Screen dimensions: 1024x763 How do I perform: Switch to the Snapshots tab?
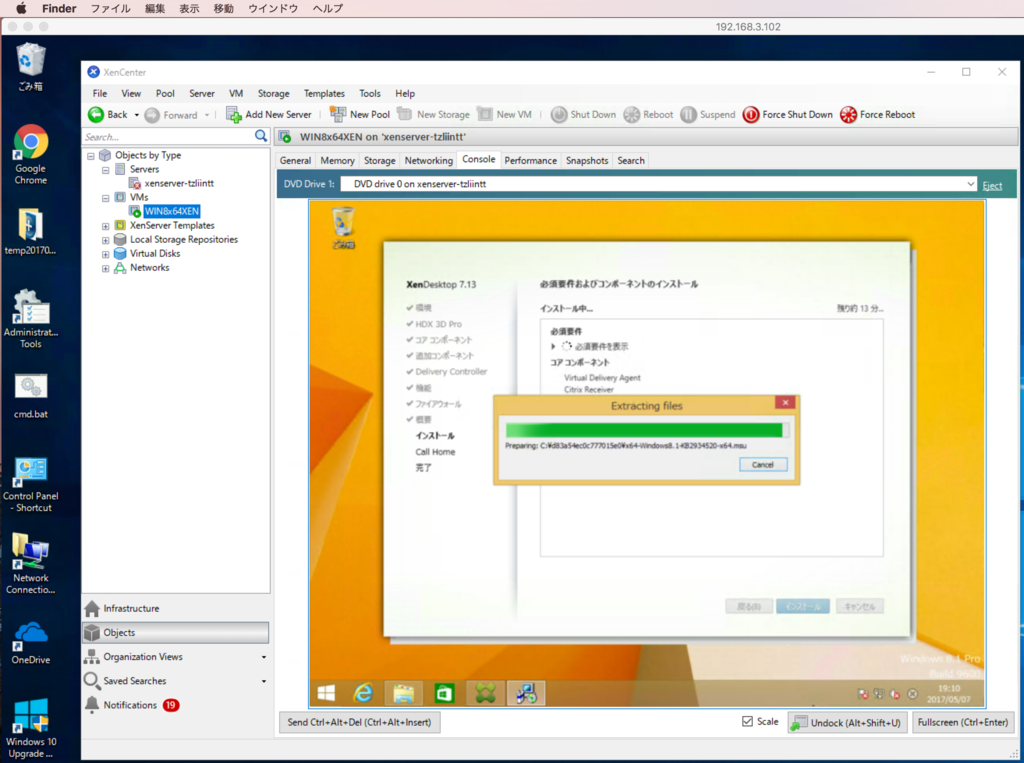click(x=587, y=160)
